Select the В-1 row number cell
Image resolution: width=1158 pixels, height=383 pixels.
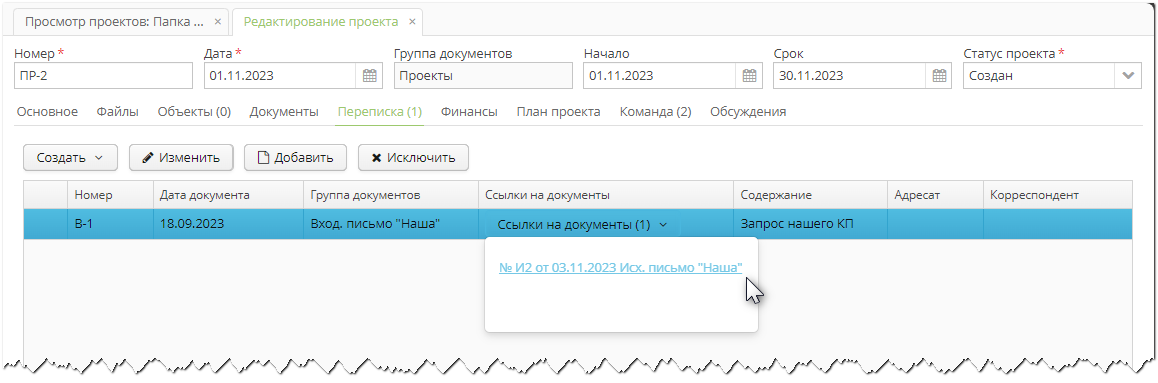point(111,224)
